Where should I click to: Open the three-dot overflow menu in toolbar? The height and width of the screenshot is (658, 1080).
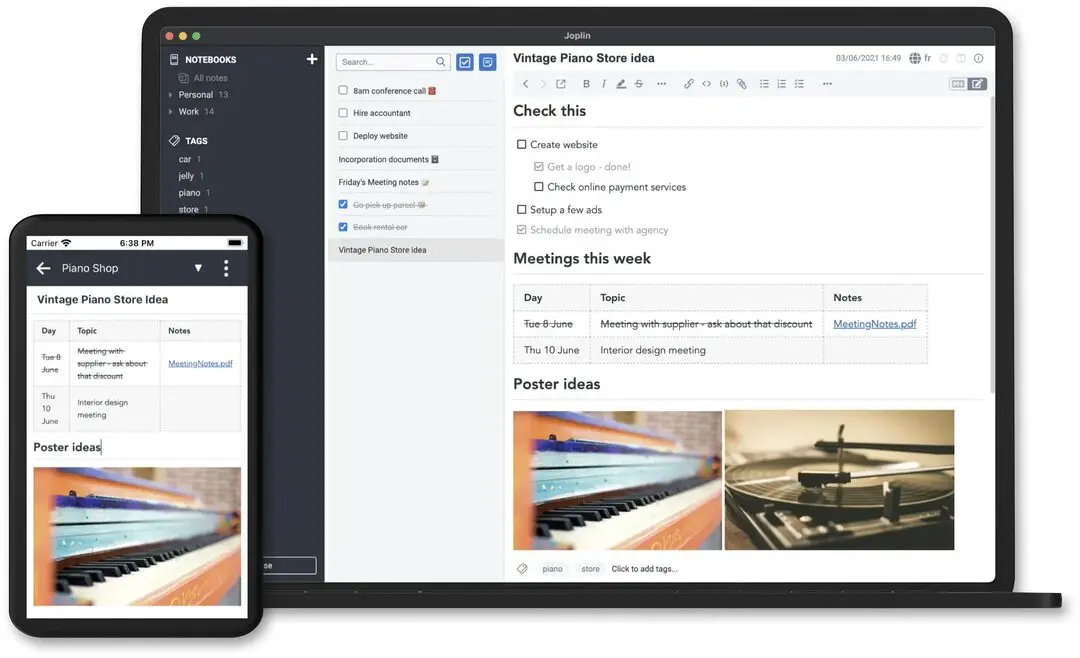828,83
